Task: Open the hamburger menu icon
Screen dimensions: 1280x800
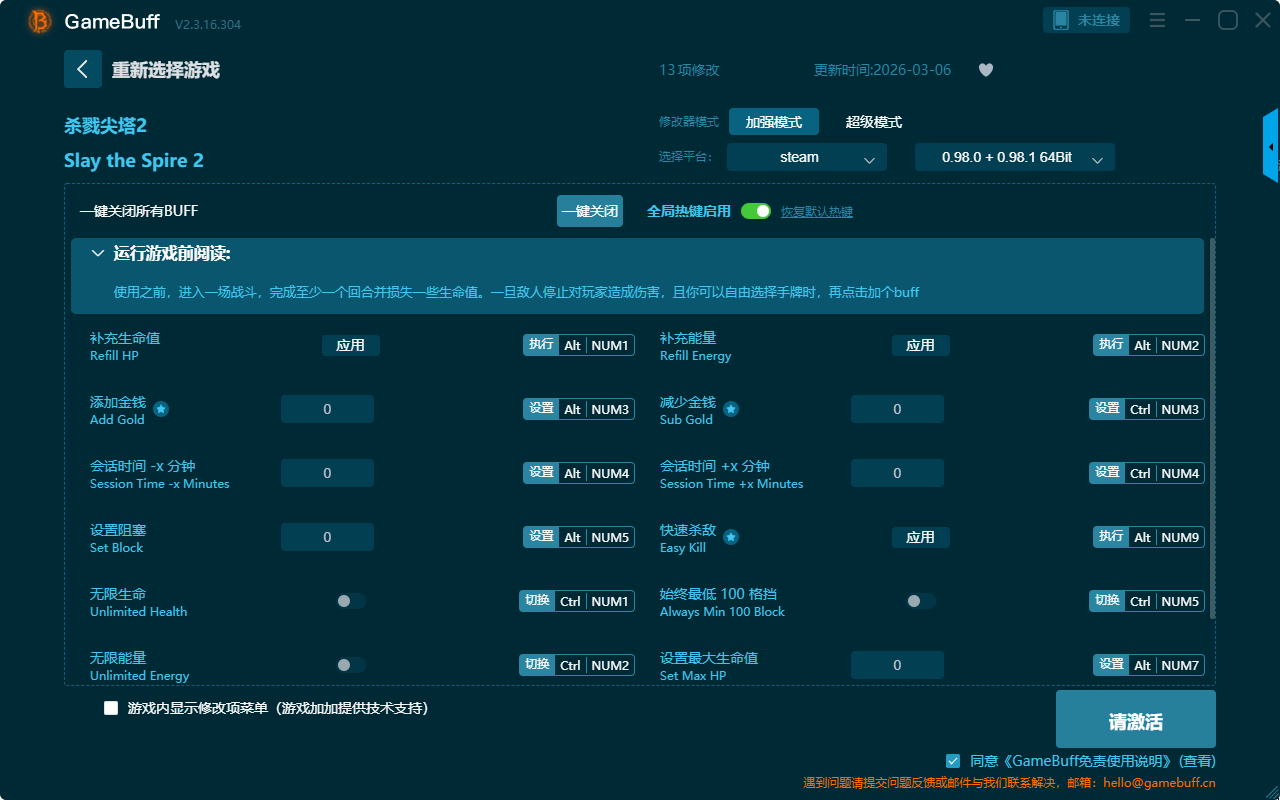Action: point(1157,20)
